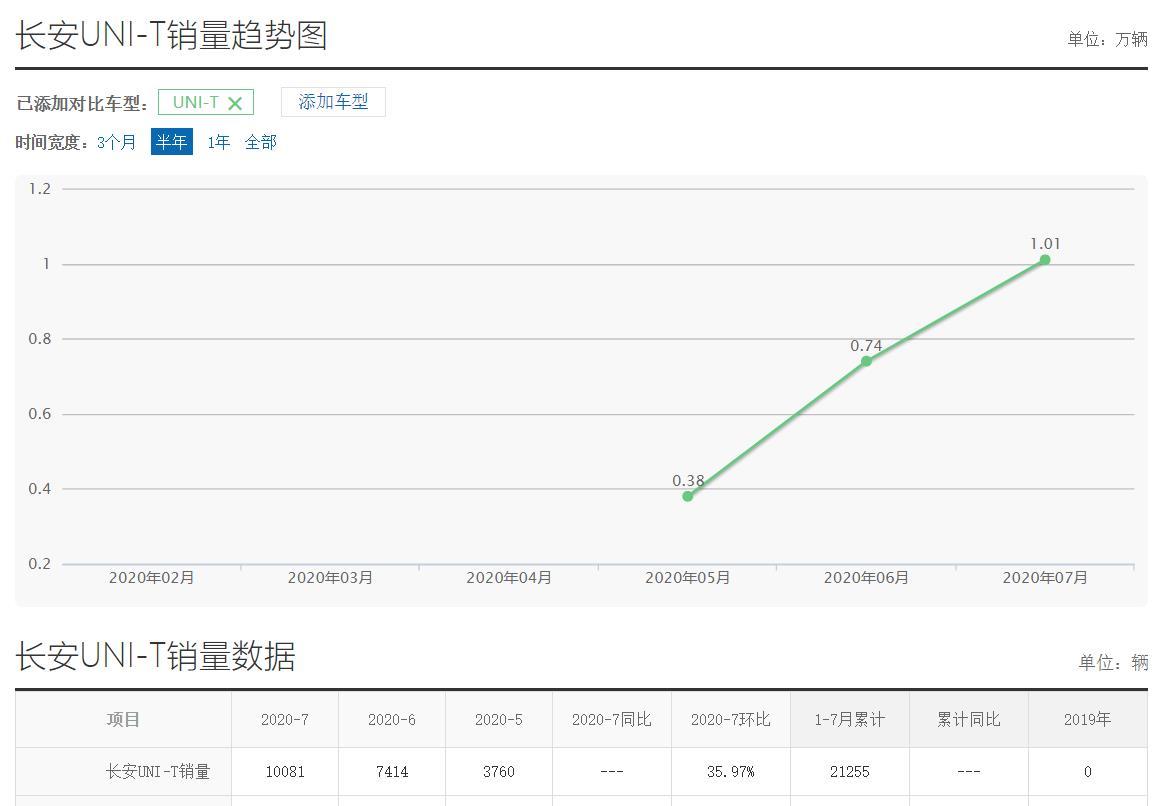Click the 0.38 data point on chart
The image size is (1162, 806).
coord(688,496)
